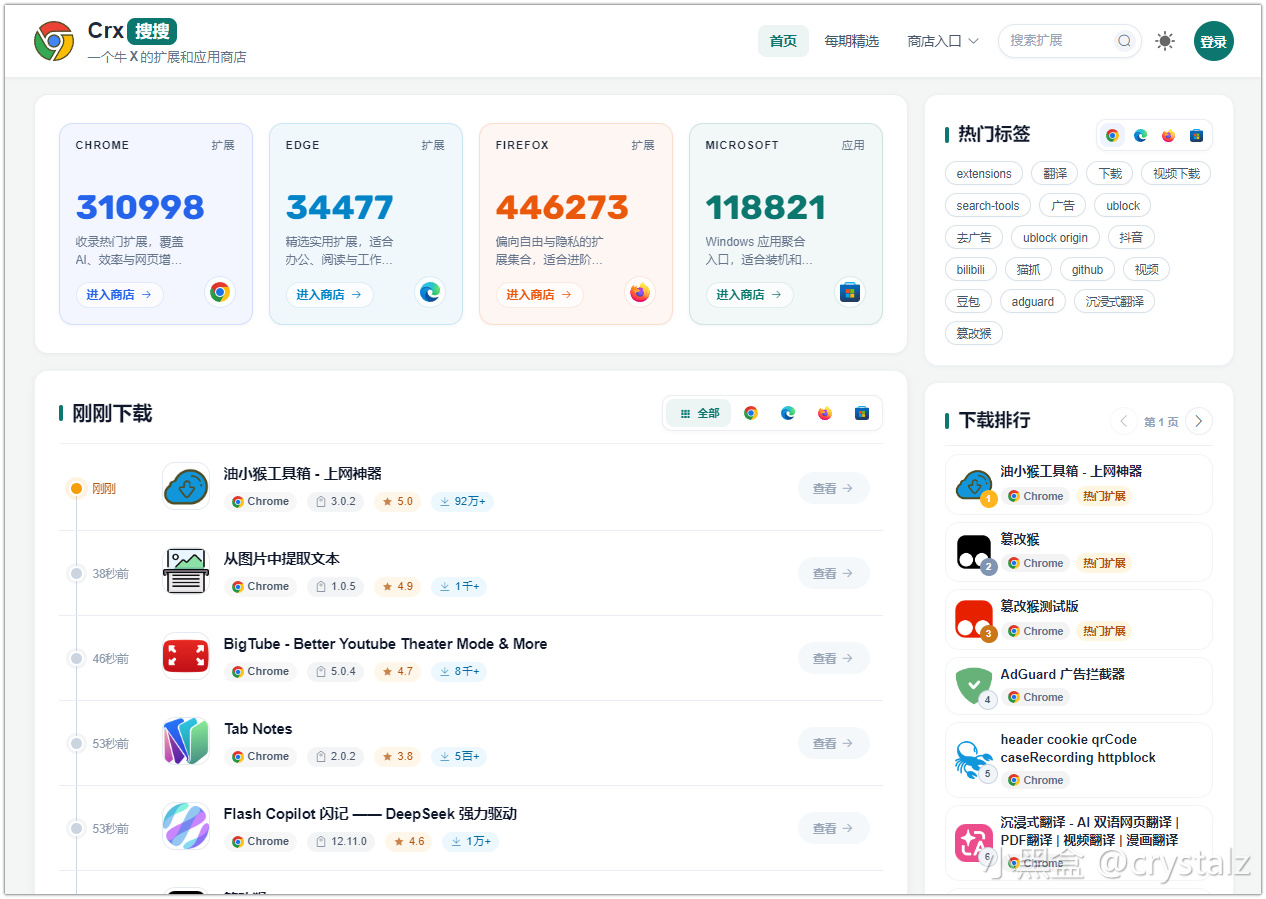Image resolution: width=1266 pixels, height=899 pixels.
Task: Expand the 商店入口 dropdown menu
Action: tap(942, 41)
